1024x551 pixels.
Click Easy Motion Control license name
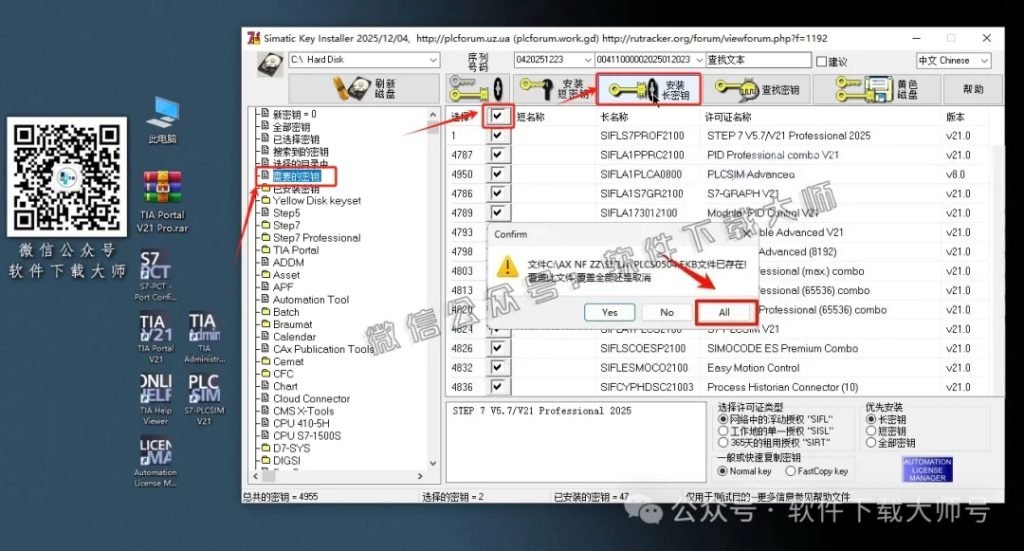click(x=753, y=368)
